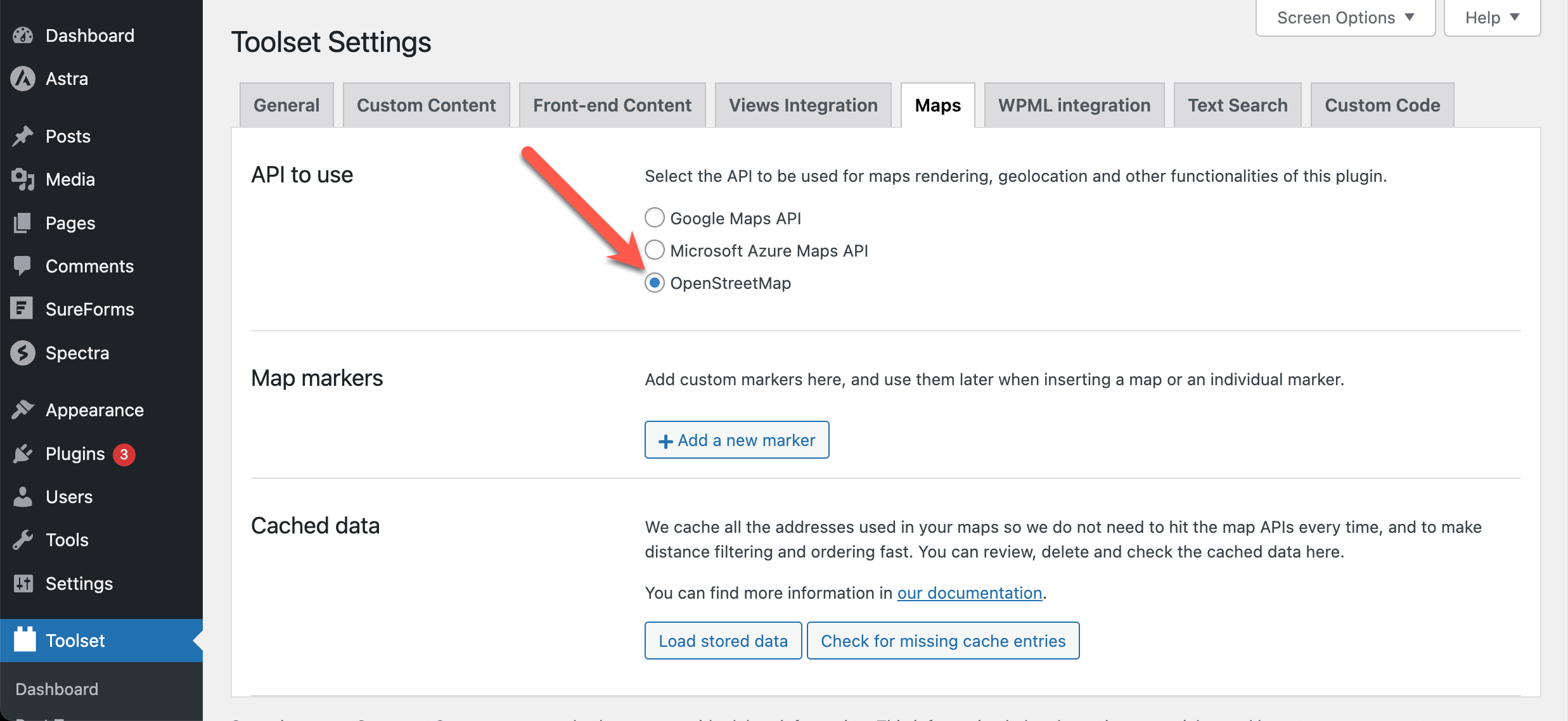
Task: Click the Map markers heading
Action: pos(317,378)
